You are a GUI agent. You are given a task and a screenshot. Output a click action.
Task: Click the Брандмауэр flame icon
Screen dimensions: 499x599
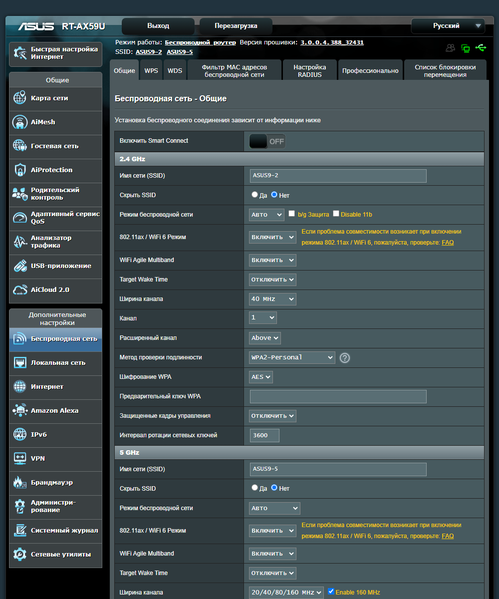pyautogui.click(x=20, y=482)
